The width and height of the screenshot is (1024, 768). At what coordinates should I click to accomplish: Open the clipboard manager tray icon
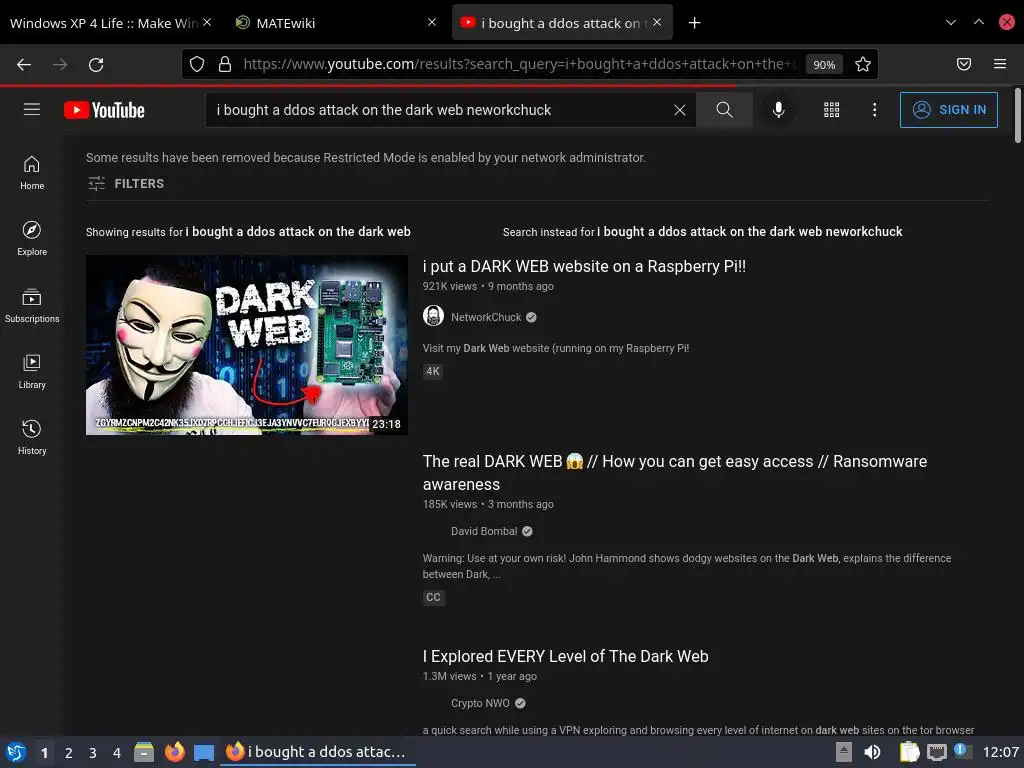coord(909,752)
